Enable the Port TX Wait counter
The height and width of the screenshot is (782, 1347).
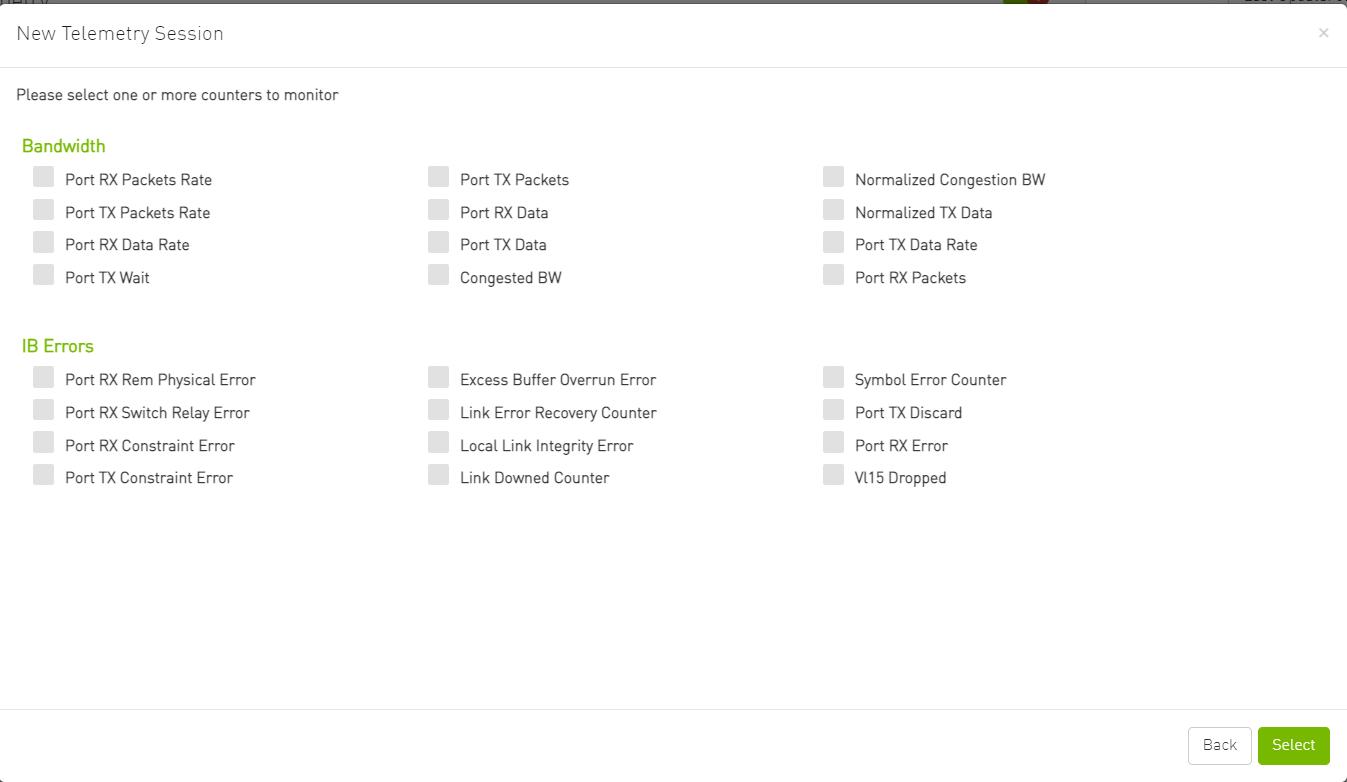point(44,274)
